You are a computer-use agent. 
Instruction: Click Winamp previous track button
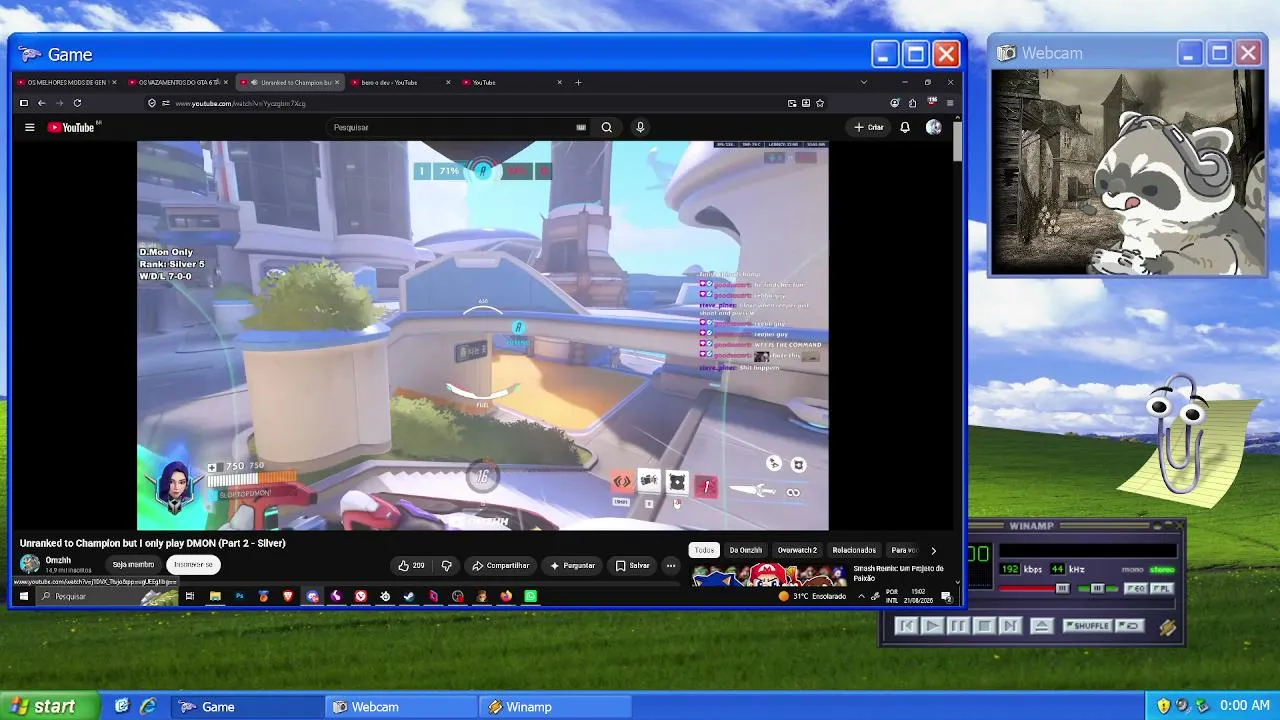906,626
